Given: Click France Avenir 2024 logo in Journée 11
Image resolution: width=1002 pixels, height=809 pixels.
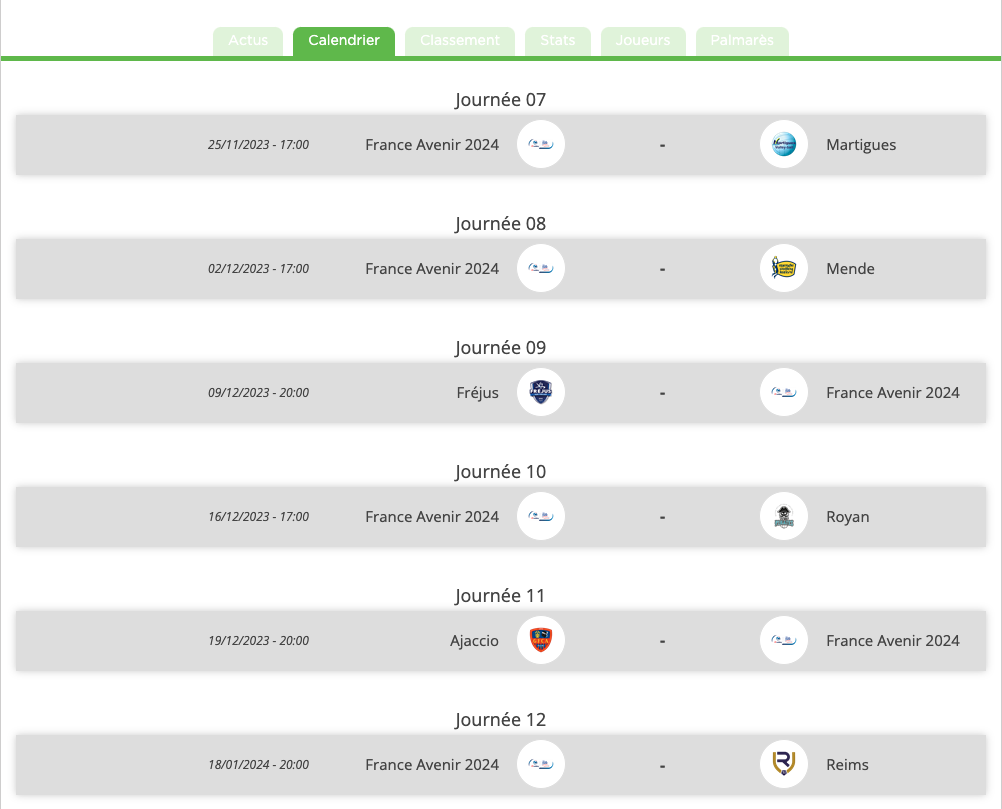Looking at the screenshot, I should click(783, 640).
